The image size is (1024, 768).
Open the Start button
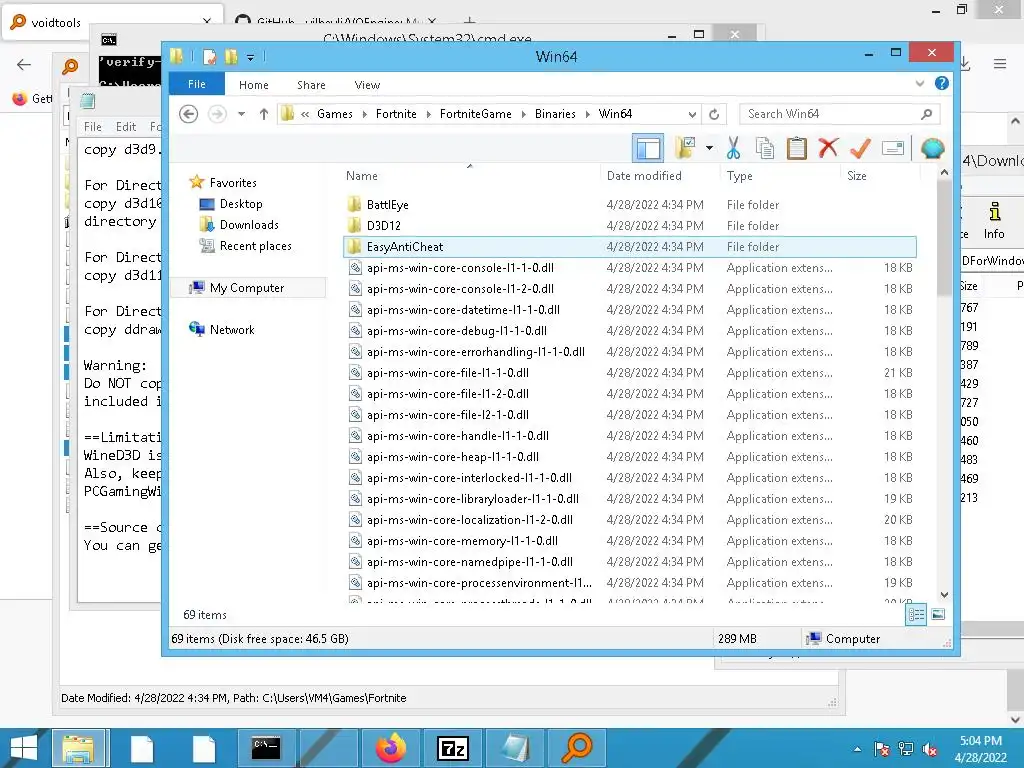coord(24,748)
